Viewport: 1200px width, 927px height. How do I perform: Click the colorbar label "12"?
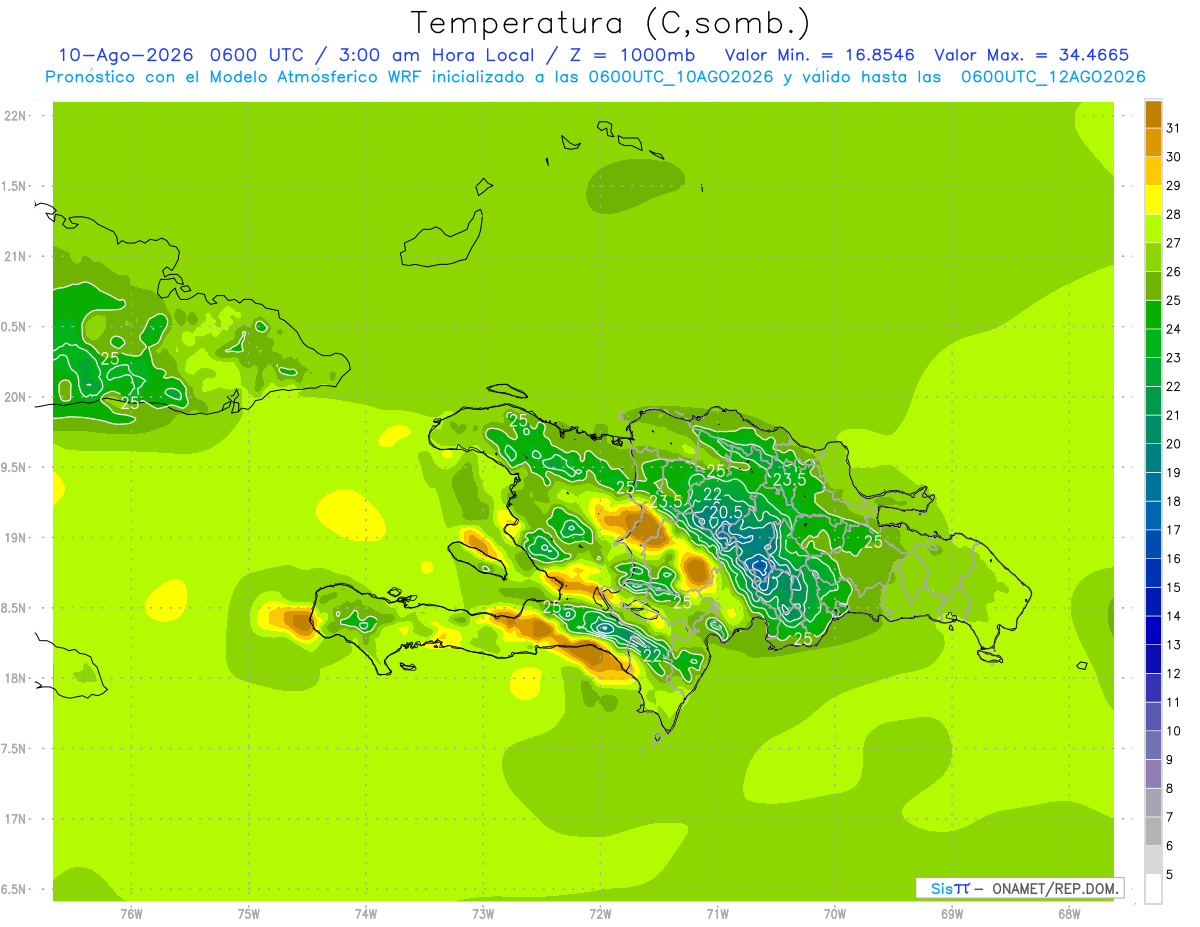tap(1173, 674)
